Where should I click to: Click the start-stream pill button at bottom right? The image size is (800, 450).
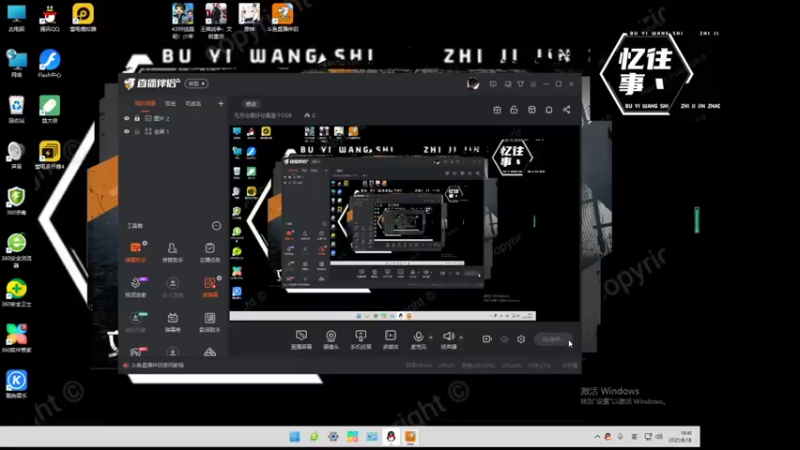pos(553,339)
